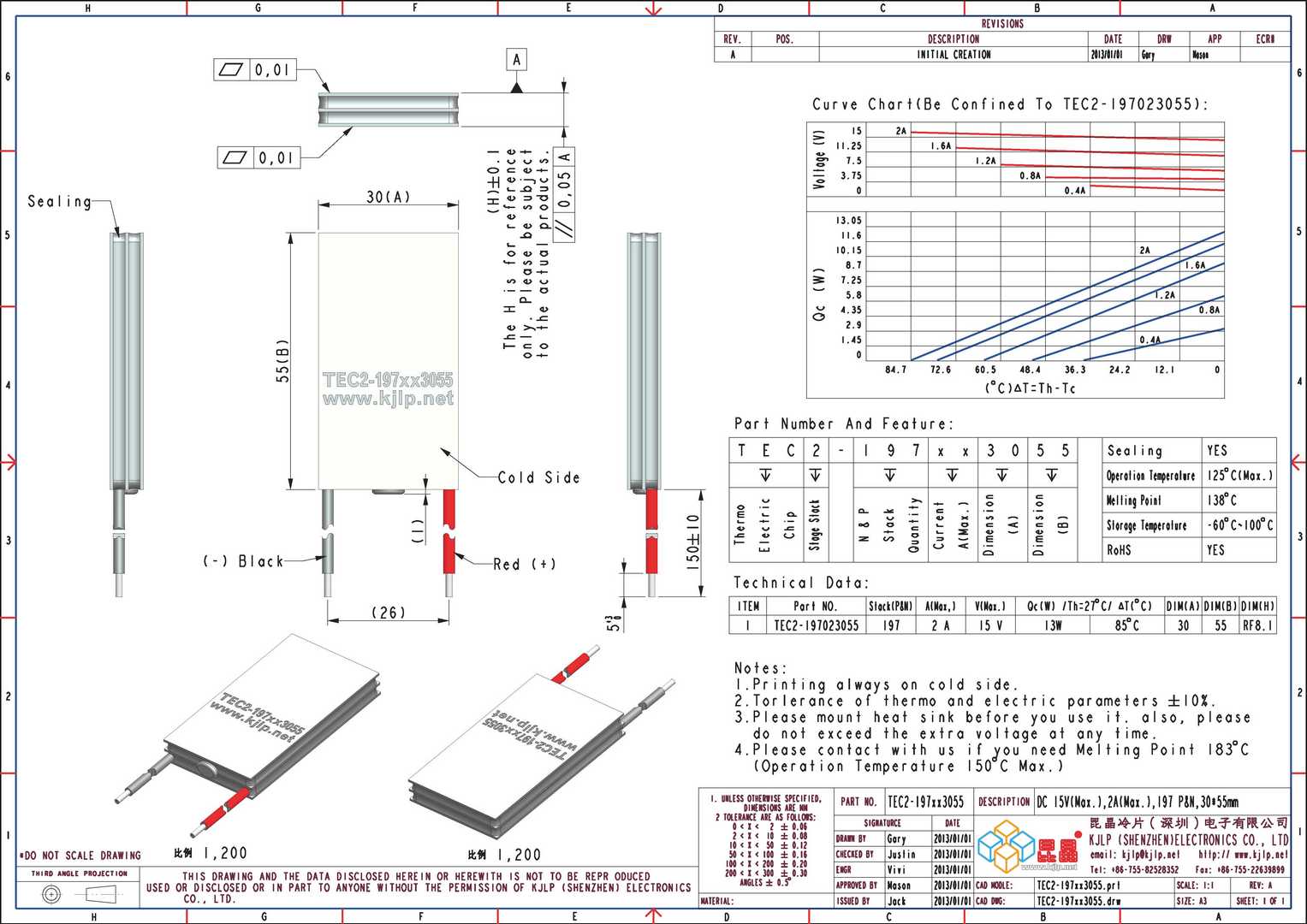This screenshot has height=924, width=1307.
Task: Click the third angle projection symbol
Action: (x=80, y=895)
